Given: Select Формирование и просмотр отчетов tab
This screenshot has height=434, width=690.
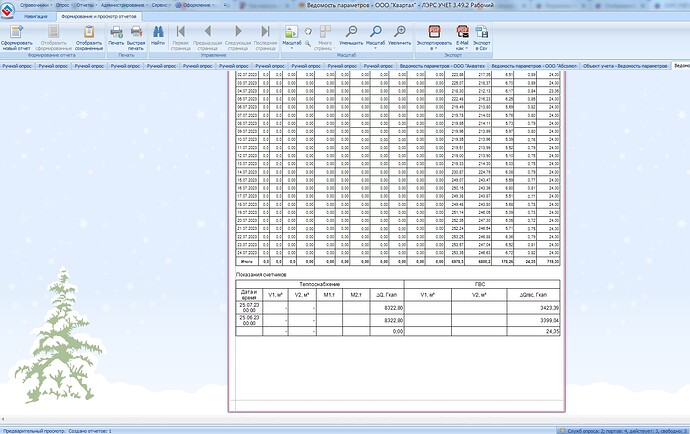Looking at the screenshot, I should pyautogui.click(x=99, y=16).
